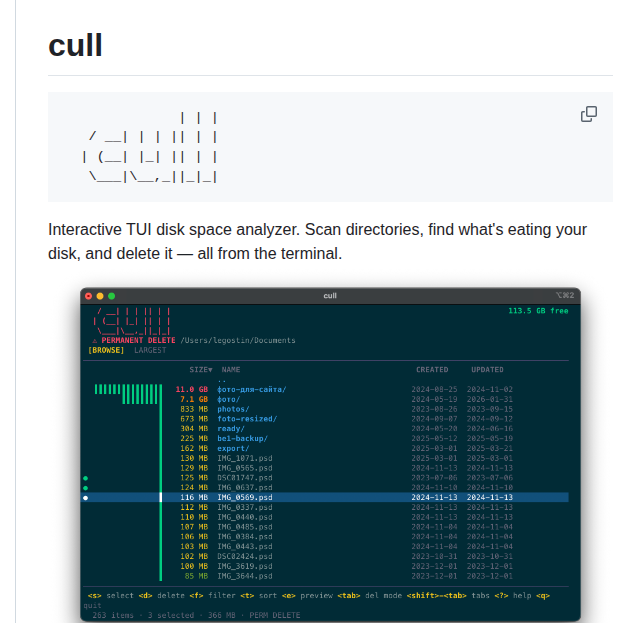Click the UPDATED column header
The width and height of the screenshot is (623, 623).
pyautogui.click(x=487, y=370)
